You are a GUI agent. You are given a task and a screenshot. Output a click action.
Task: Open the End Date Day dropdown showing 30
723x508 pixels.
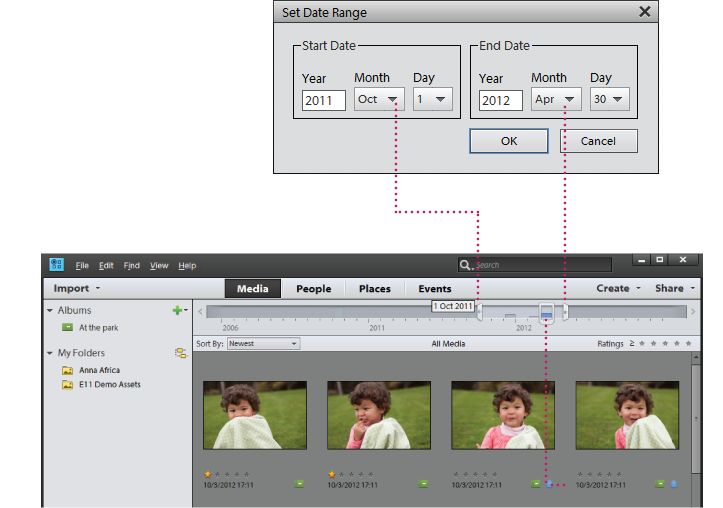pyautogui.click(x=610, y=99)
